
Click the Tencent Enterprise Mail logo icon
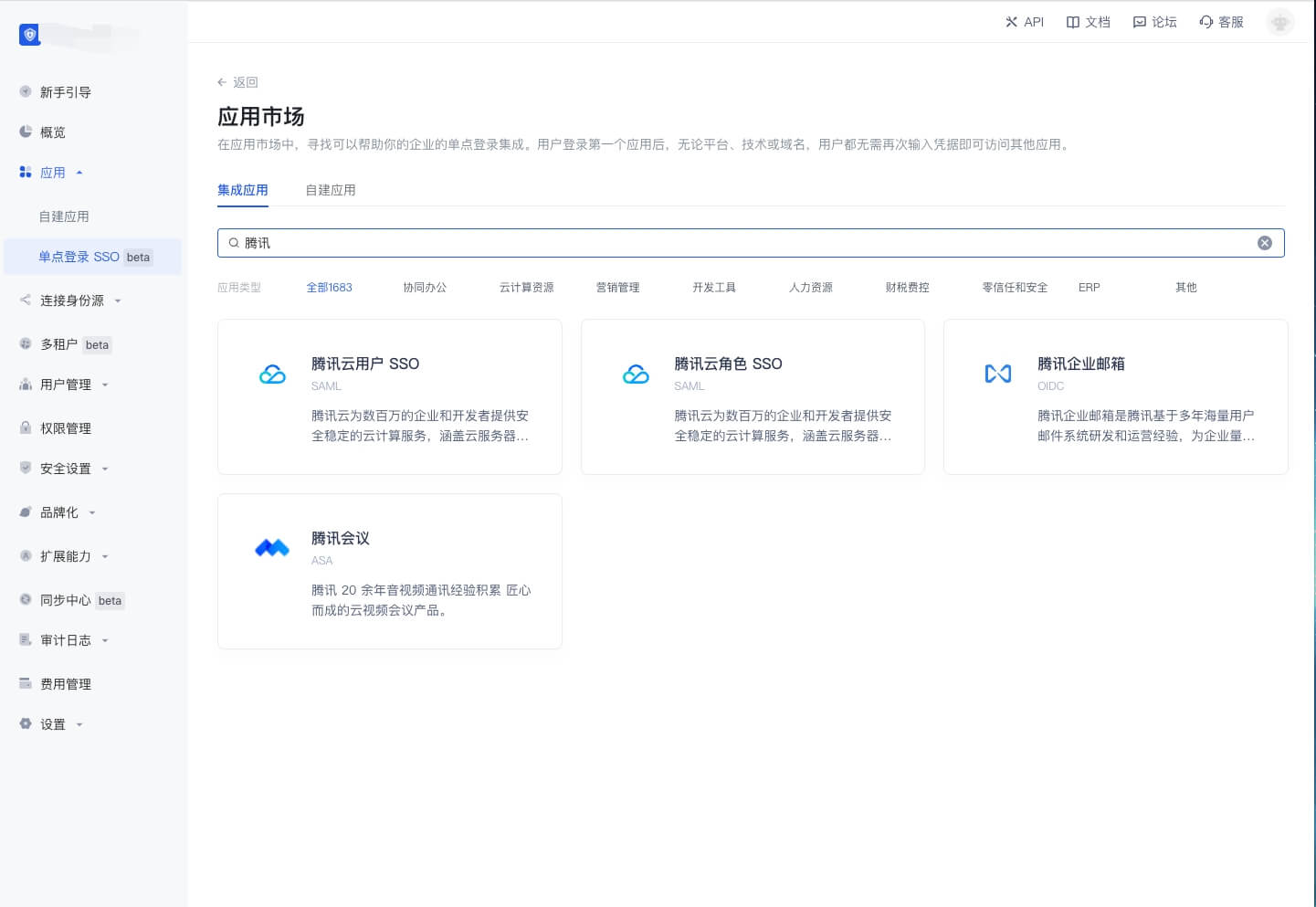[x=998, y=374]
